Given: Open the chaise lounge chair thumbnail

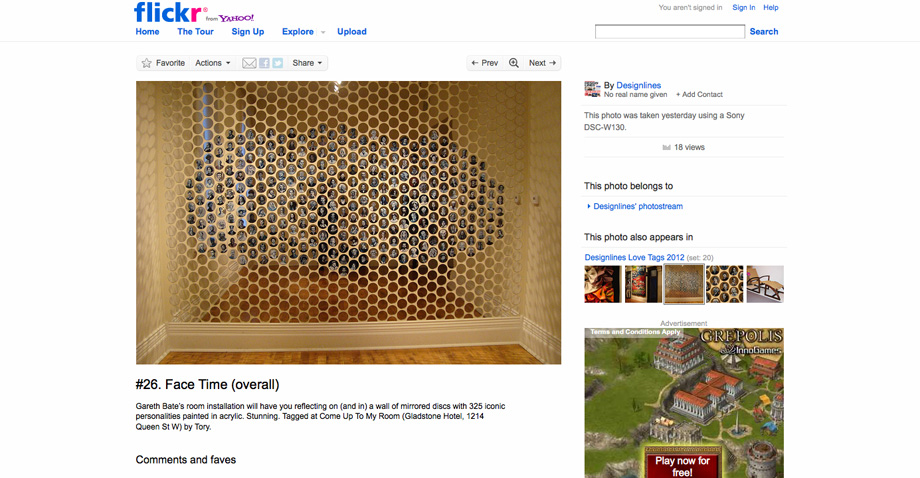Looking at the screenshot, I should click(x=765, y=284).
